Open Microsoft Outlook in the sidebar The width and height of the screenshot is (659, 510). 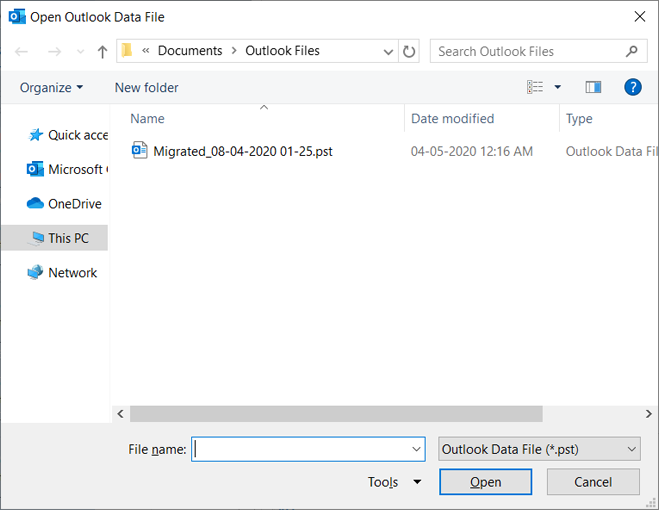(67, 169)
